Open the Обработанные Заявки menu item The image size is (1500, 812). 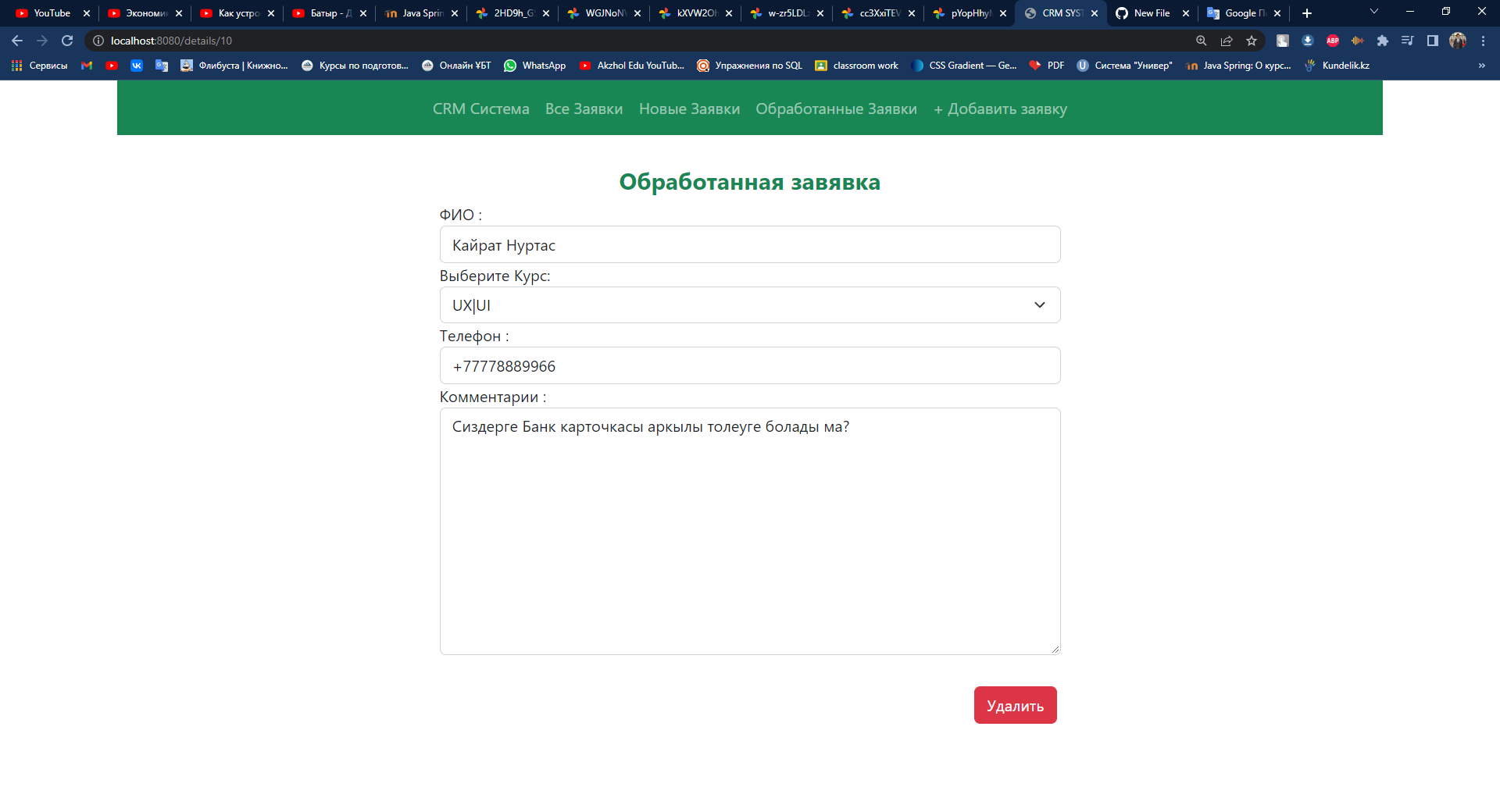click(x=836, y=109)
